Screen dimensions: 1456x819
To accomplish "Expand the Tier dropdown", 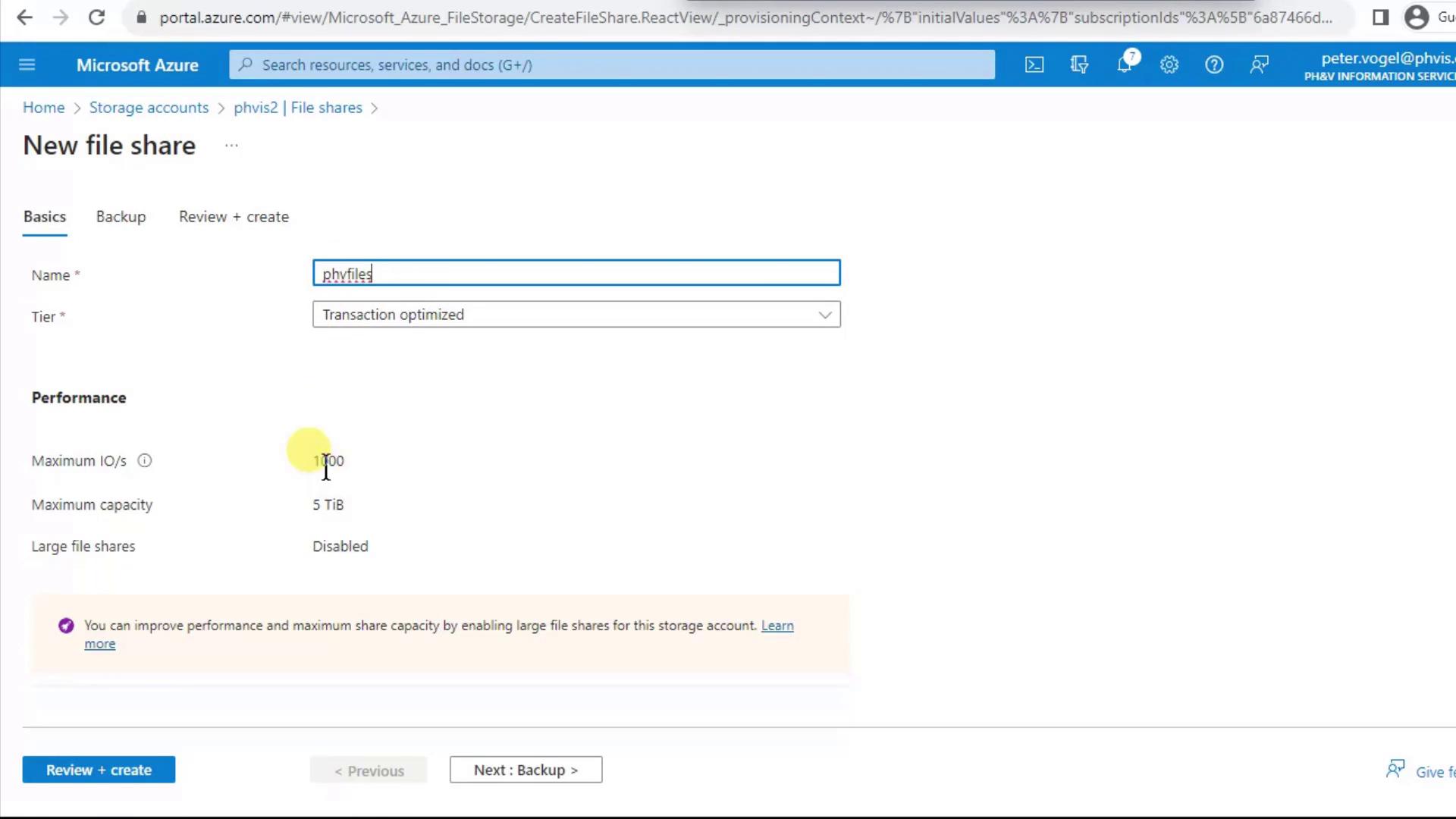I will tap(576, 315).
